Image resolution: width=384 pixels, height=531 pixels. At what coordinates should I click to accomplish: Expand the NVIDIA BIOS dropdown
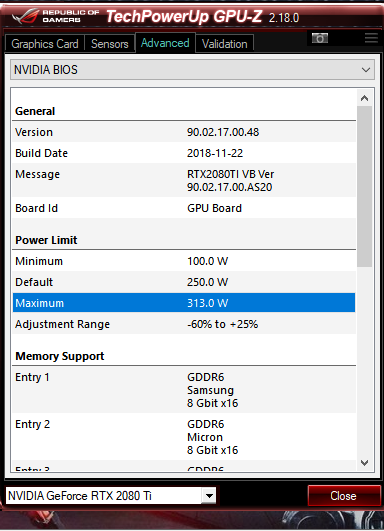click(x=192, y=70)
